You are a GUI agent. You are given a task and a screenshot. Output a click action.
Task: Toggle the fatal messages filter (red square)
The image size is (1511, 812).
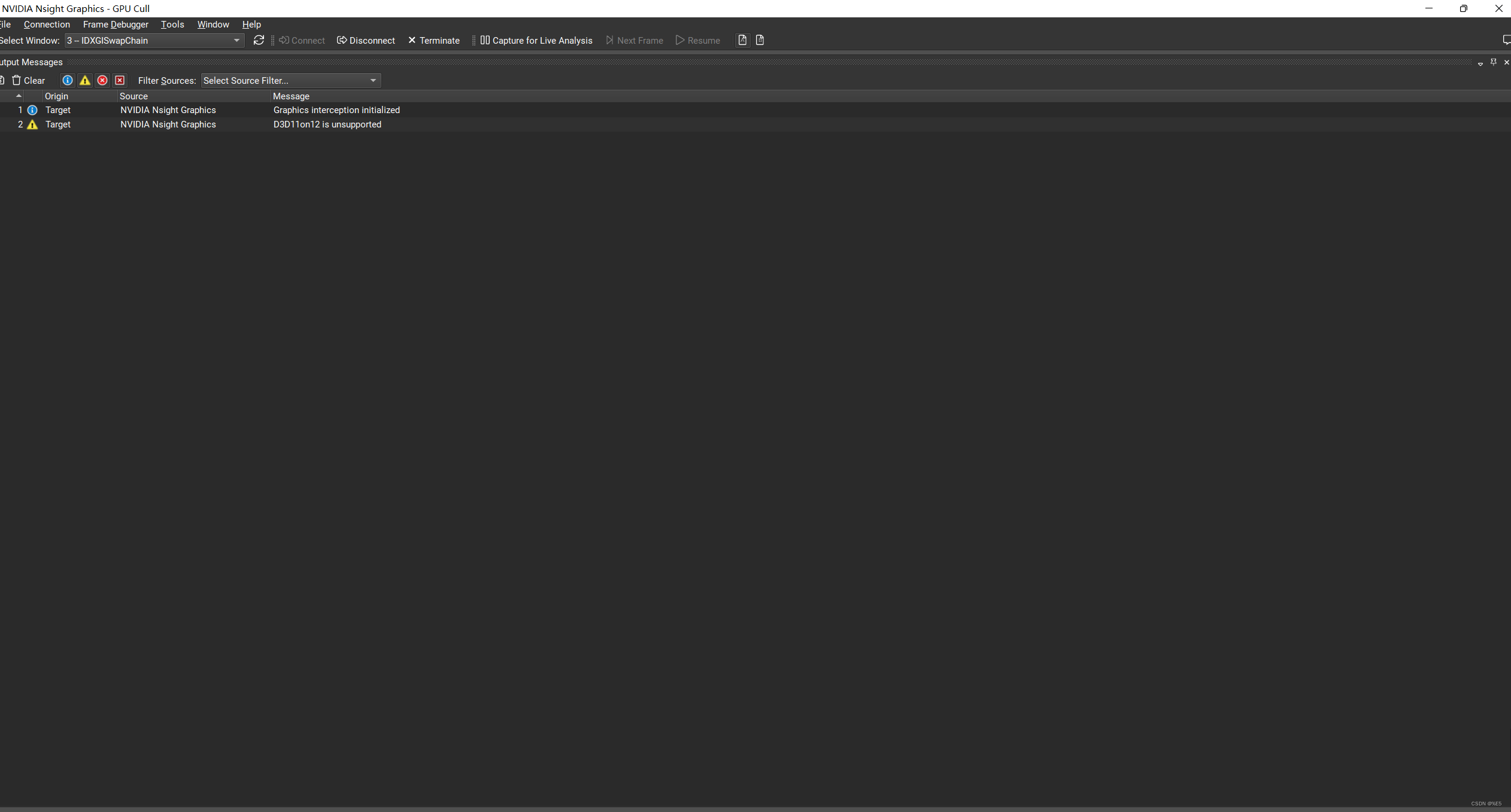tap(120, 80)
